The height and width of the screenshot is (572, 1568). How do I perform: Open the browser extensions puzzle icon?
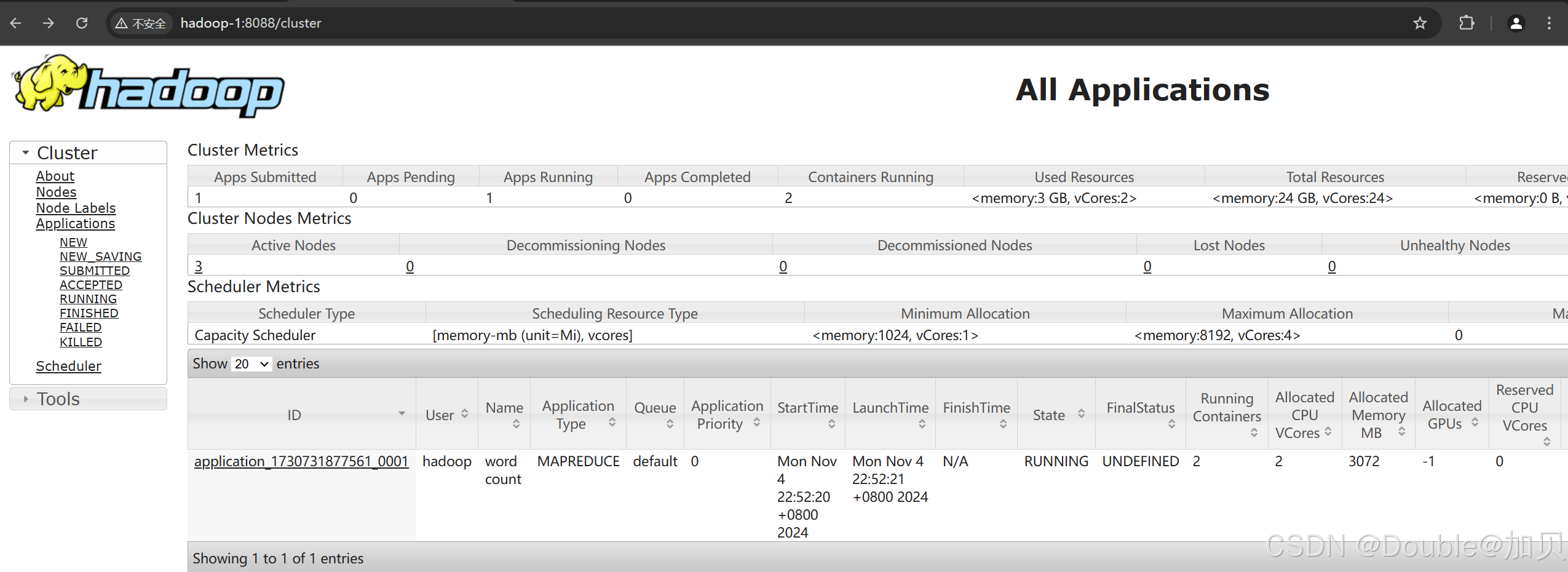click(1467, 23)
